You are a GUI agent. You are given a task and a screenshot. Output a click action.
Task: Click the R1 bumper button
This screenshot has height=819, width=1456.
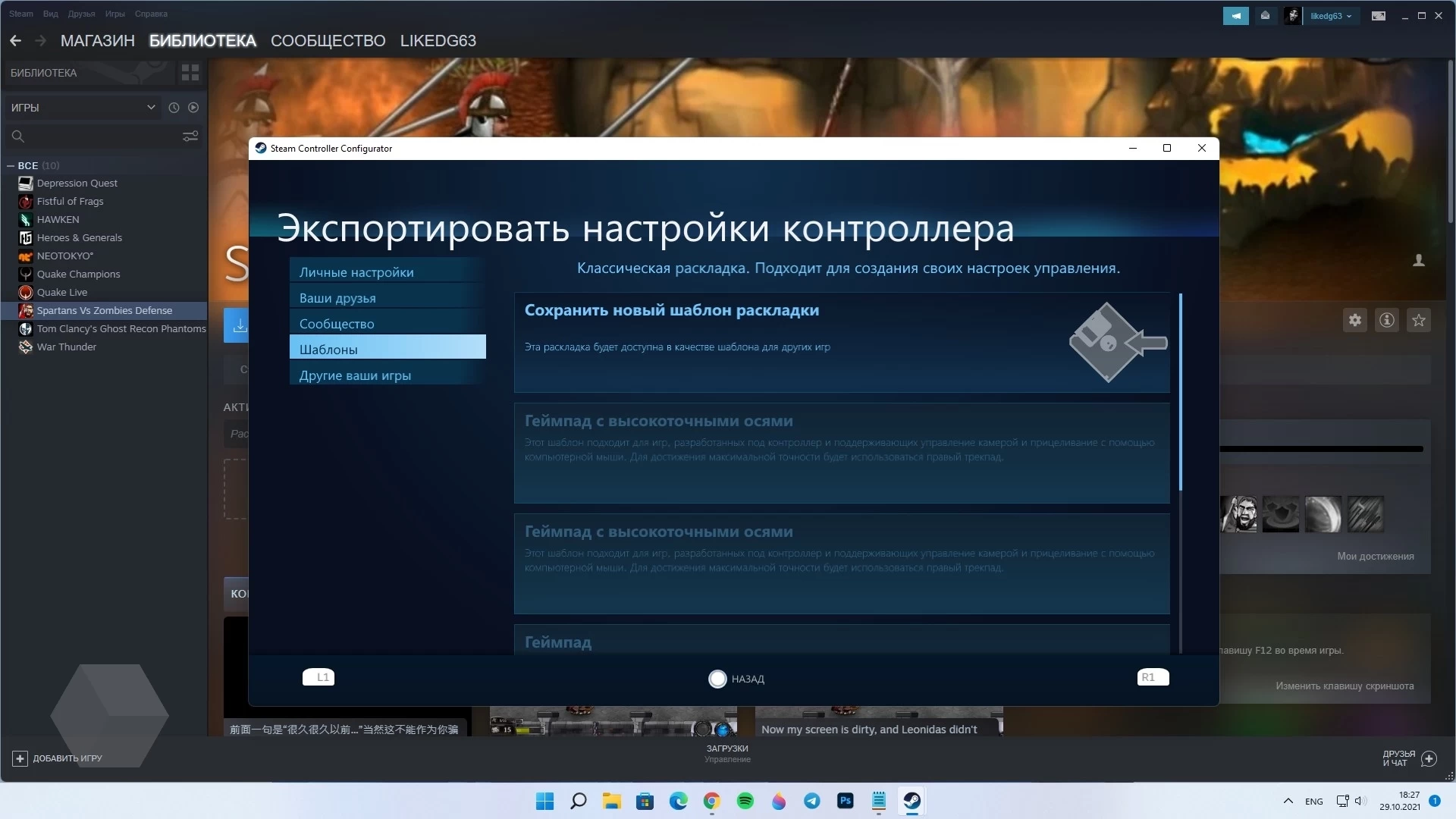(x=1153, y=677)
